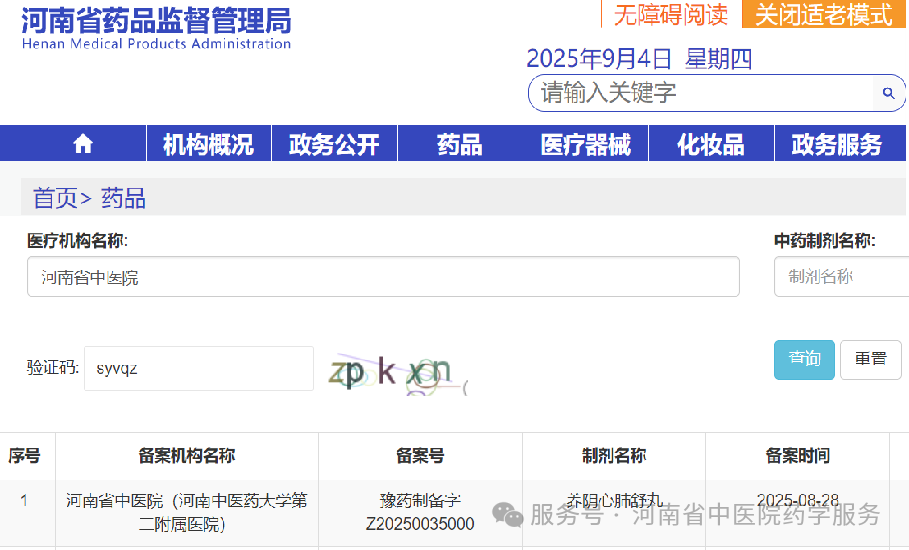Click 首页 in the breadcrumb
909x550 pixels.
coord(55,198)
